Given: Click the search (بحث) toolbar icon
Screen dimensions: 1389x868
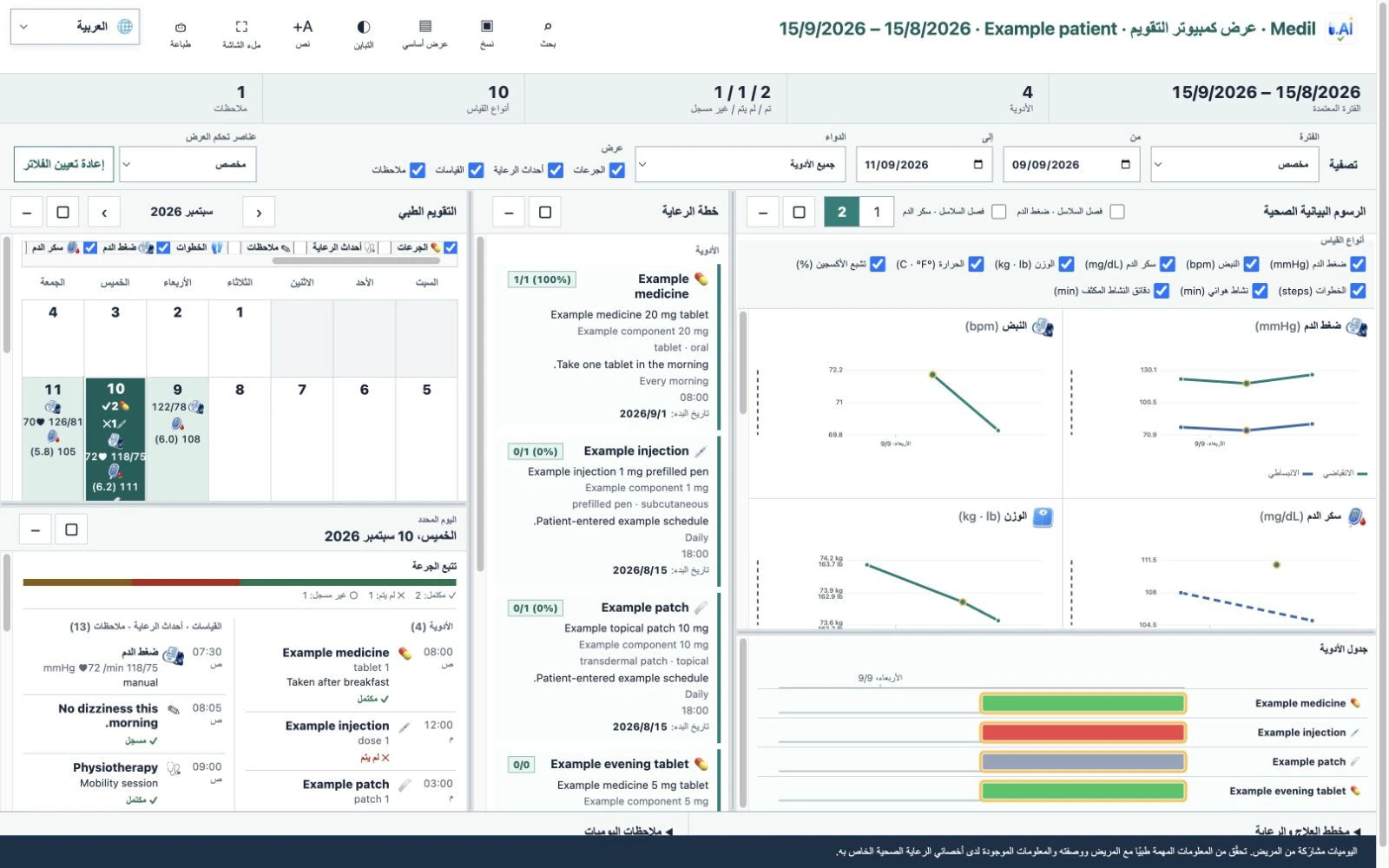Looking at the screenshot, I should pos(548,33).
